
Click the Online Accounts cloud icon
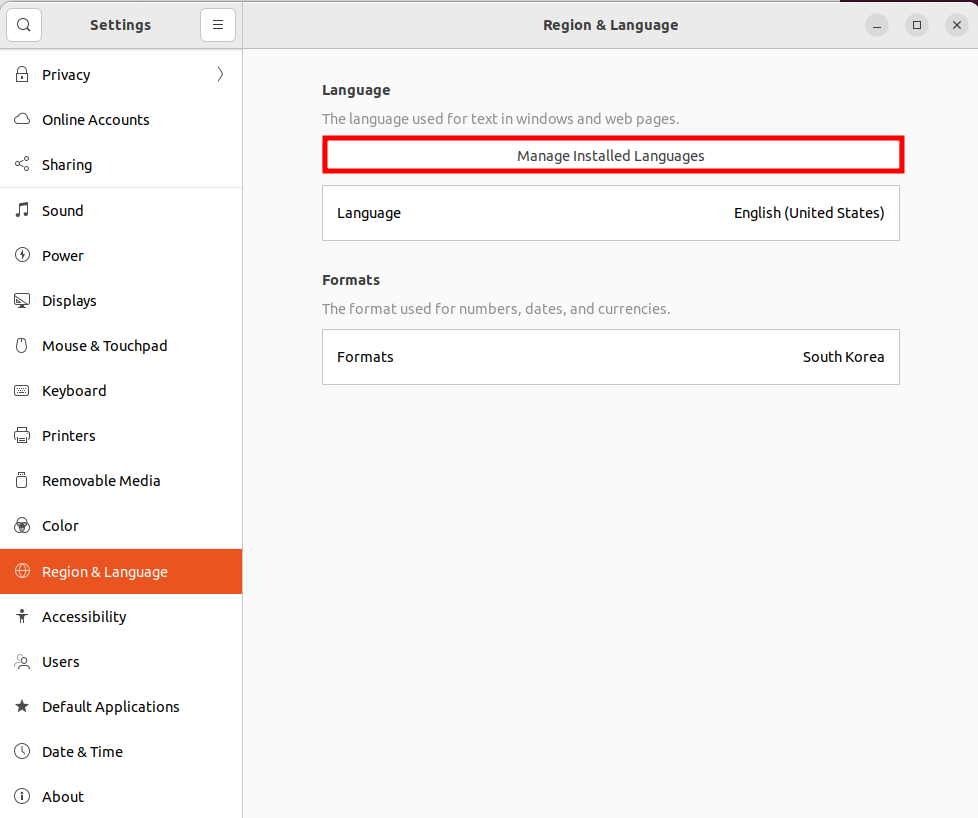coord(22,119)
